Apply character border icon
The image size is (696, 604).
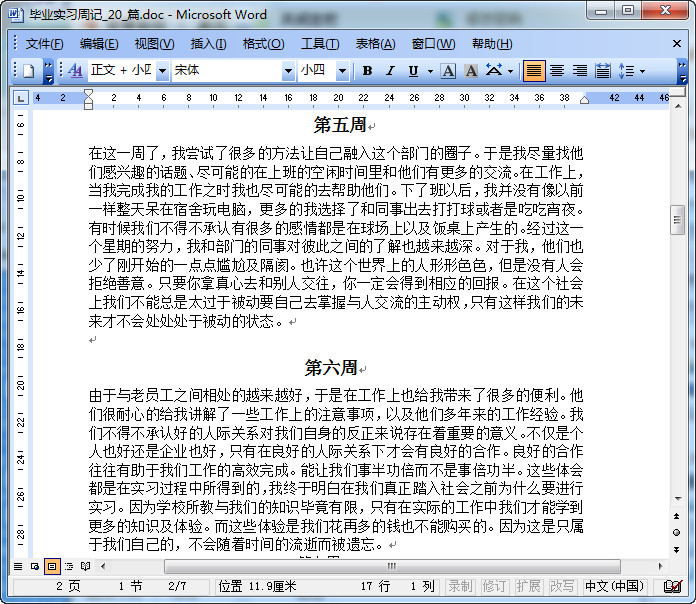[448, 71]
